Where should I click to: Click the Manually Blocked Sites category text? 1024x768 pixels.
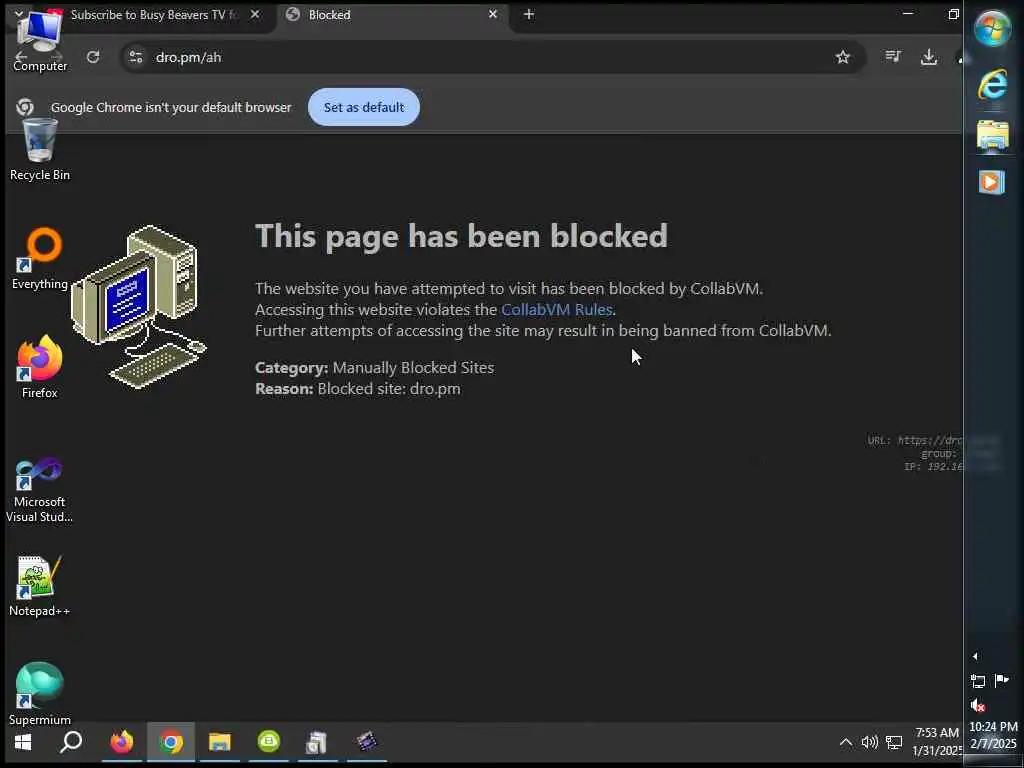pyautogui.click(x=413, y=368)
